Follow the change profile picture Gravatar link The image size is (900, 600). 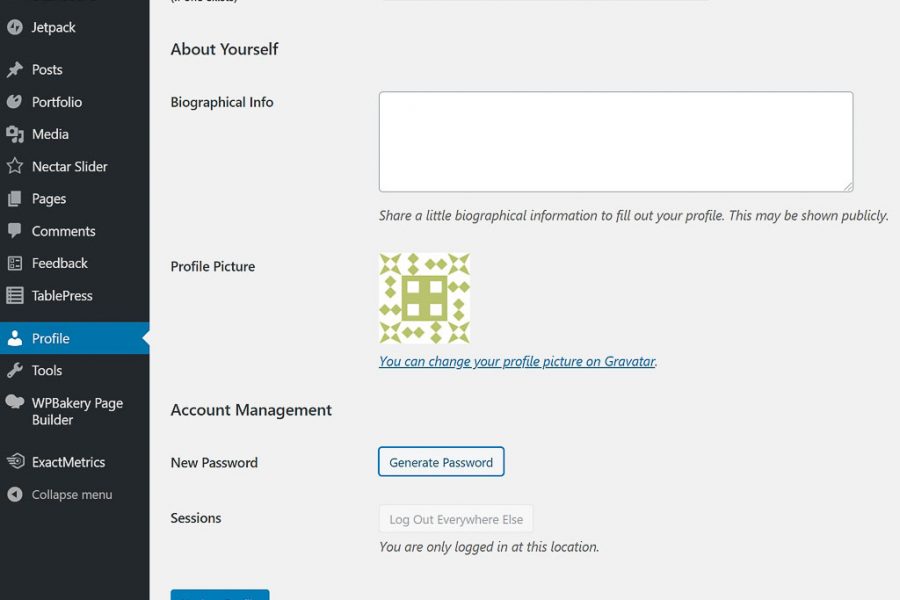(x=517, y=362)
